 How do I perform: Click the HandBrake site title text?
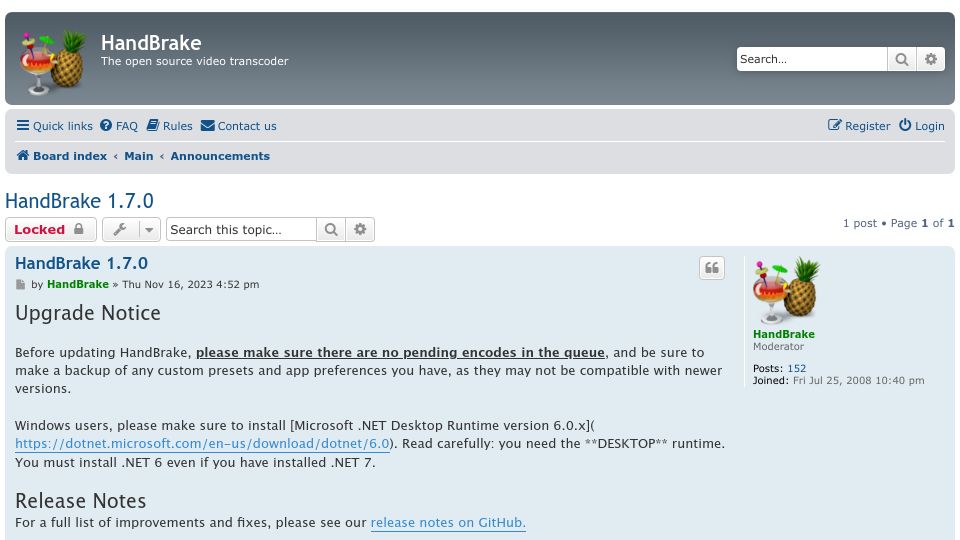(x=151, y=43)
